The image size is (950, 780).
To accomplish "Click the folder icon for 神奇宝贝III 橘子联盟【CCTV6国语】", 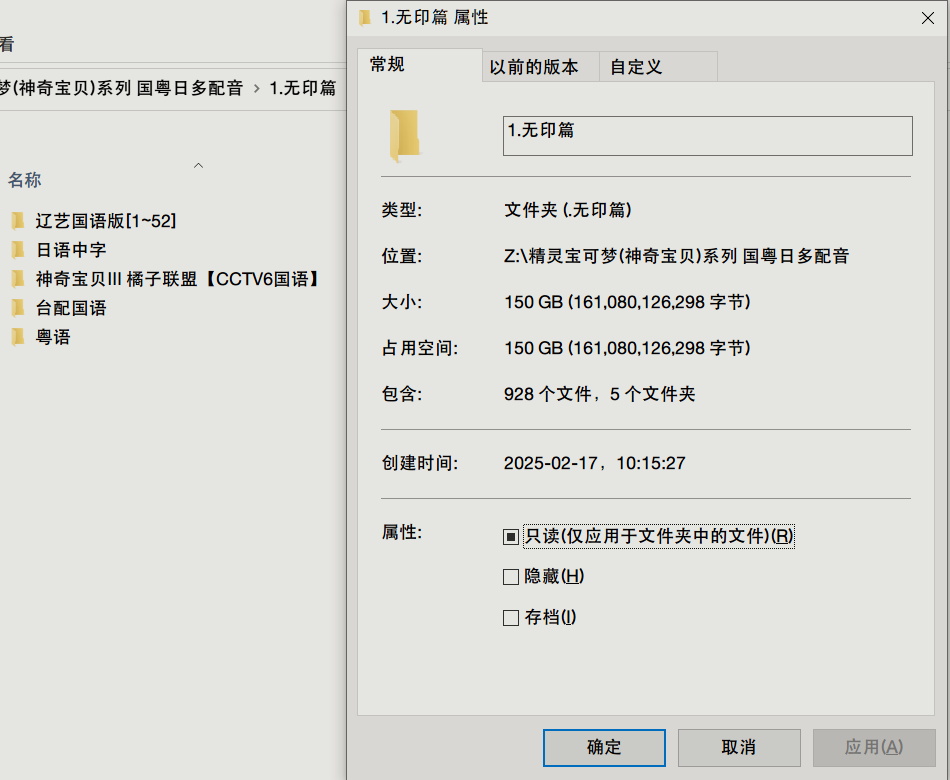I will (17, 278).
